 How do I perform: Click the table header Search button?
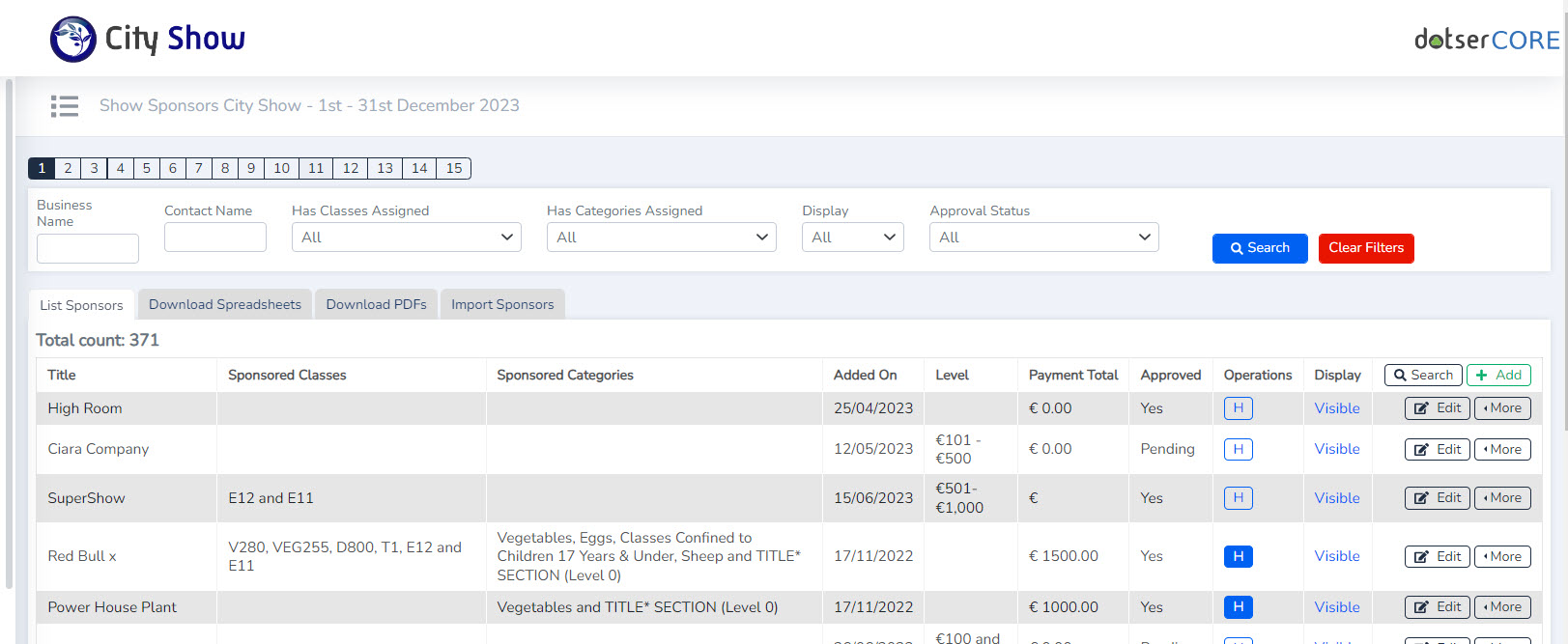[x=1423, y=376]
